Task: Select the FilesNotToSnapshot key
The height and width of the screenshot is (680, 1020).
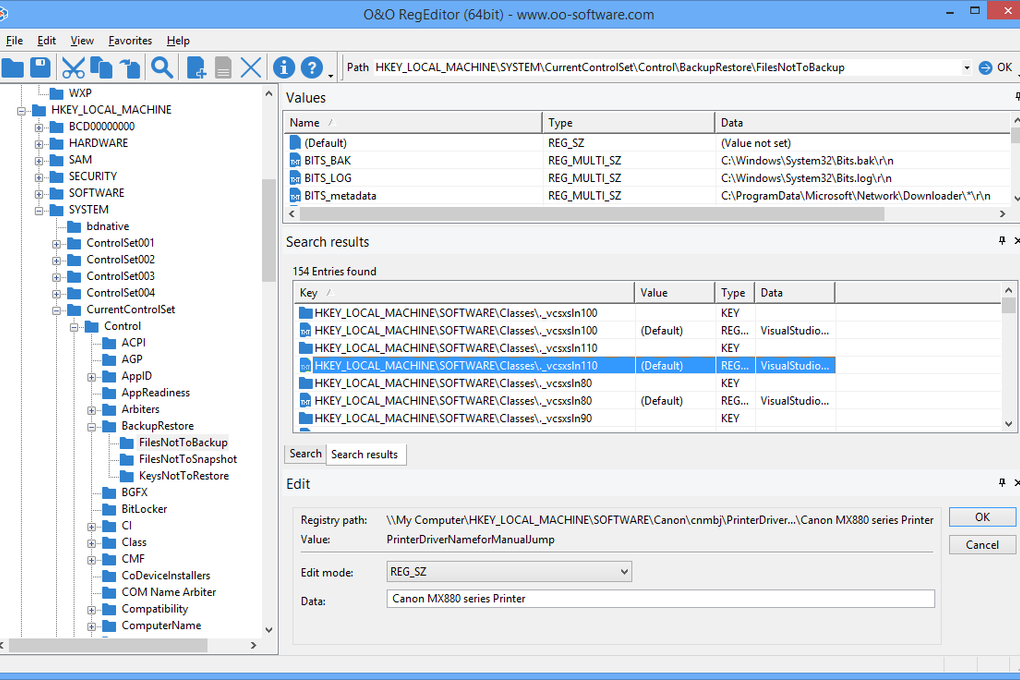Action: pos(187,459)
